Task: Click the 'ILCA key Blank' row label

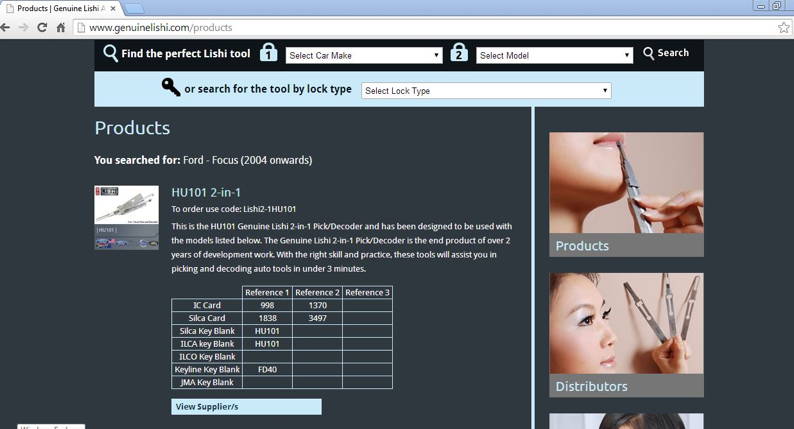Action: pyautogui.click(x=207, y=344)
